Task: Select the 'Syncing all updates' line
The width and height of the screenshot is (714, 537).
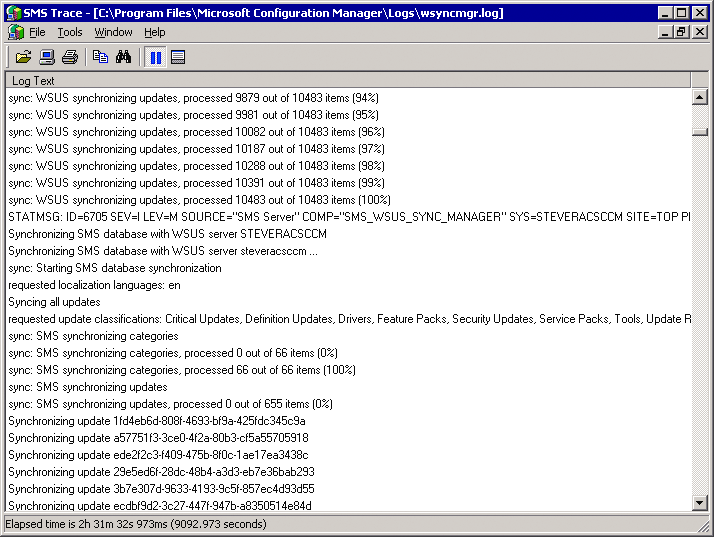Action: 348,302
